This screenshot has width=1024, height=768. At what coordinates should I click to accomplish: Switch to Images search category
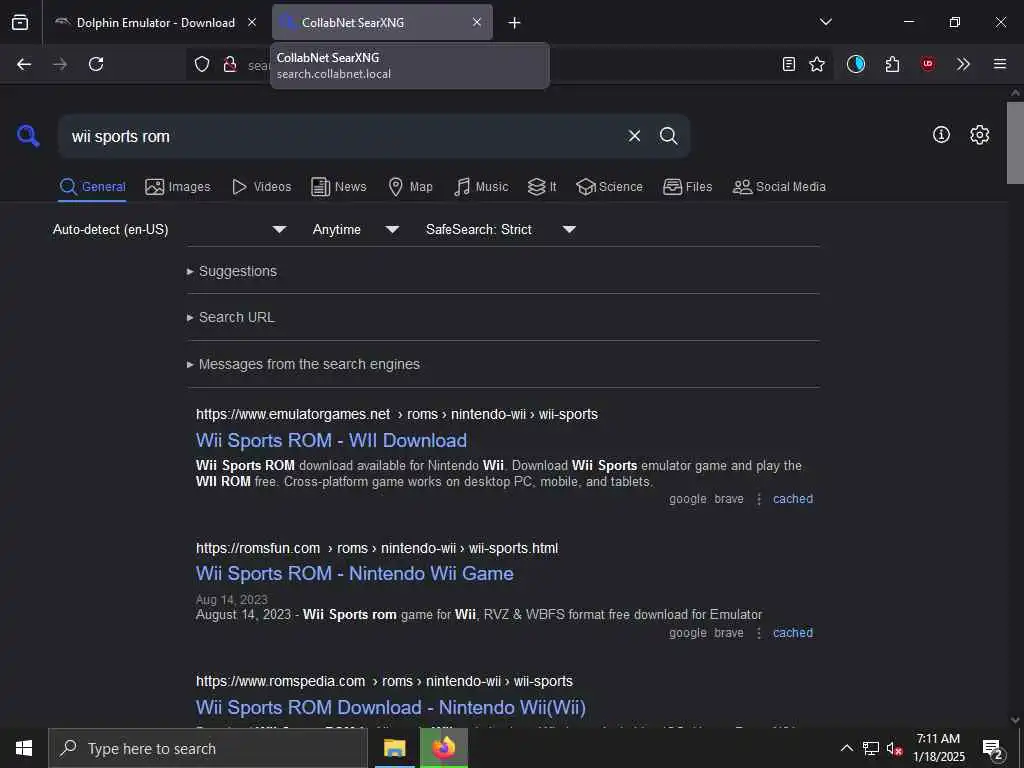coord(178,187)
